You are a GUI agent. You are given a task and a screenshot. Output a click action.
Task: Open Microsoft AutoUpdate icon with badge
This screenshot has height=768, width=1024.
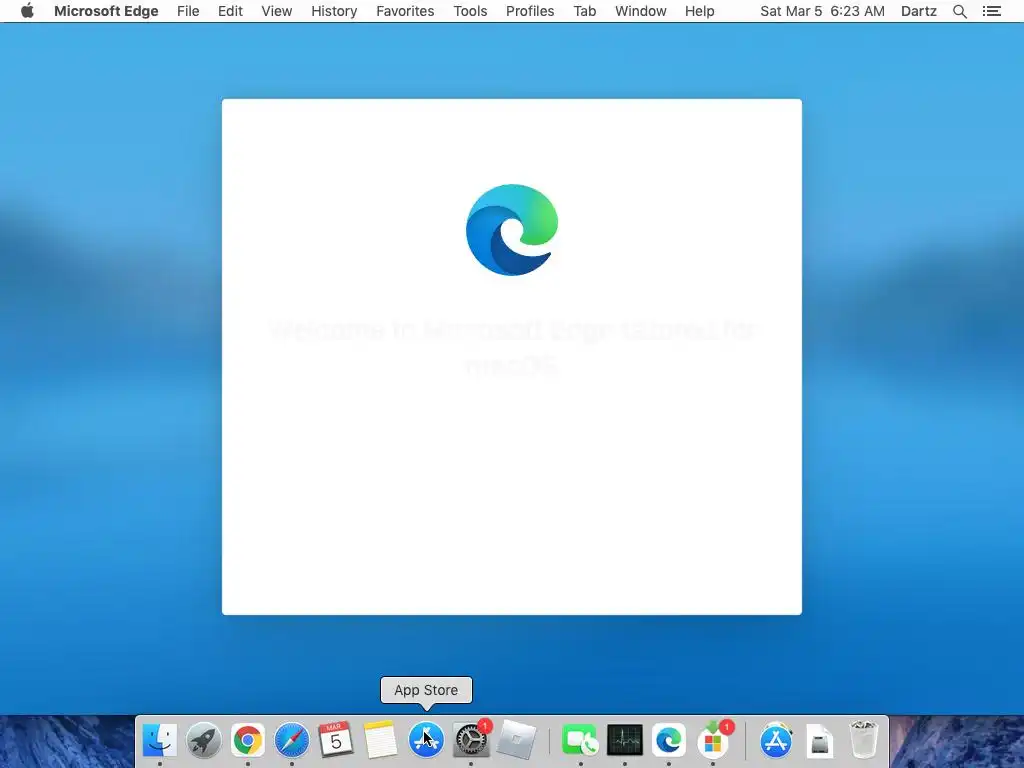(x=713, y=741)
